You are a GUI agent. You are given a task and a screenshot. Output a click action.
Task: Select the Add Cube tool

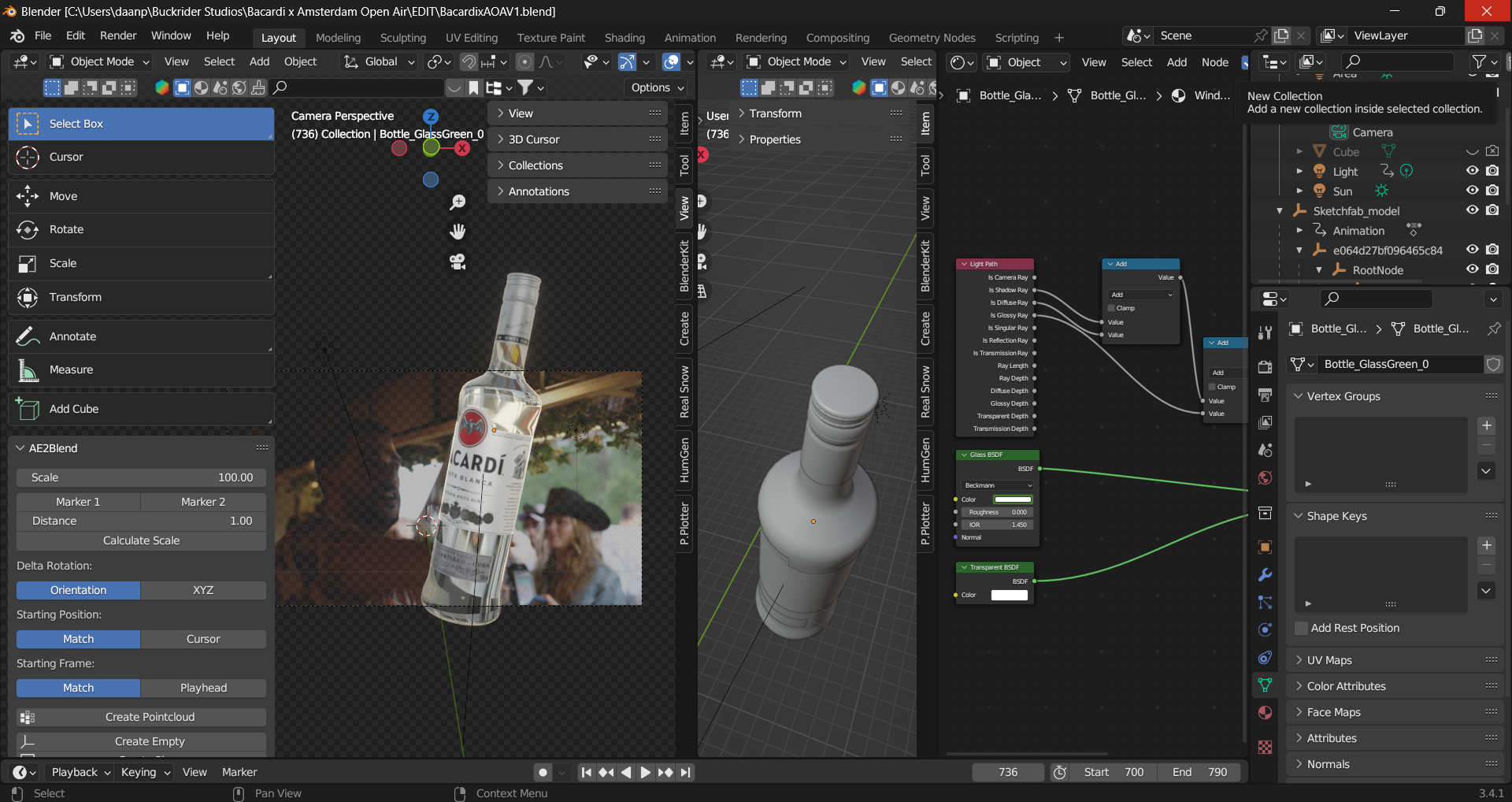click(x=141, y=409)
